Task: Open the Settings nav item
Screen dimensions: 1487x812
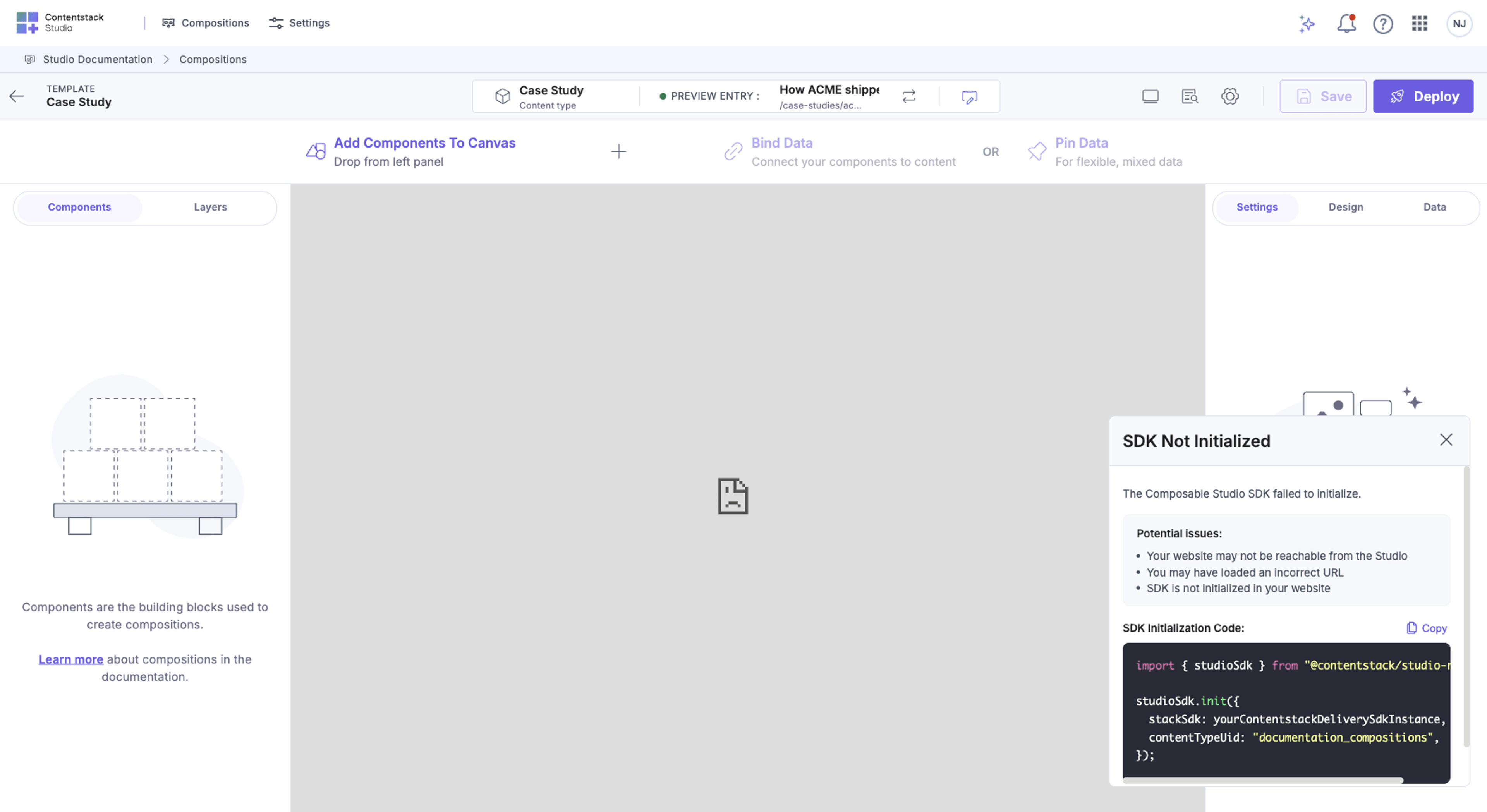Action: coord(299,23)
